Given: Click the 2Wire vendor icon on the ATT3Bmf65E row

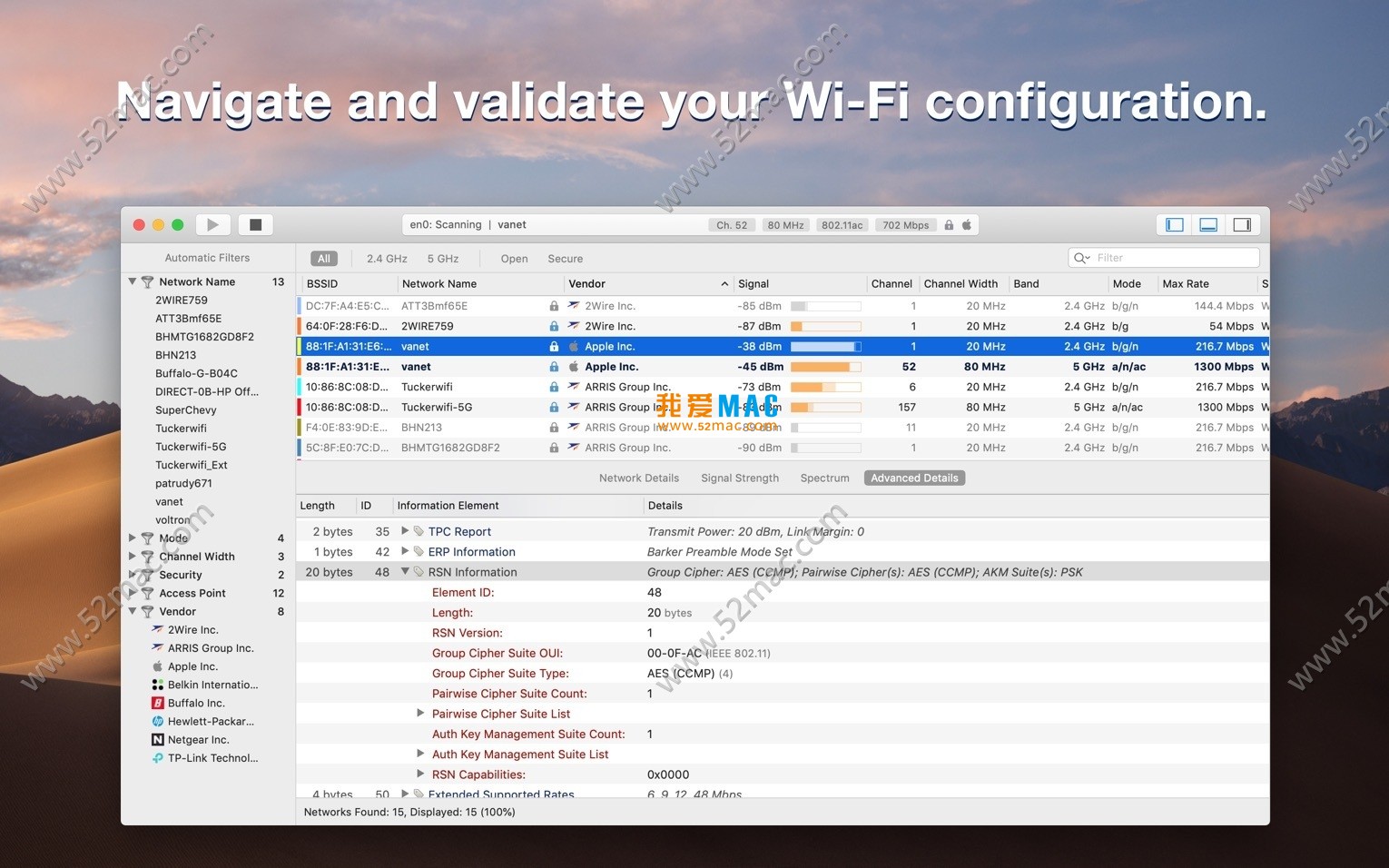Looking at the screenshot, I should tap(574, 306).
